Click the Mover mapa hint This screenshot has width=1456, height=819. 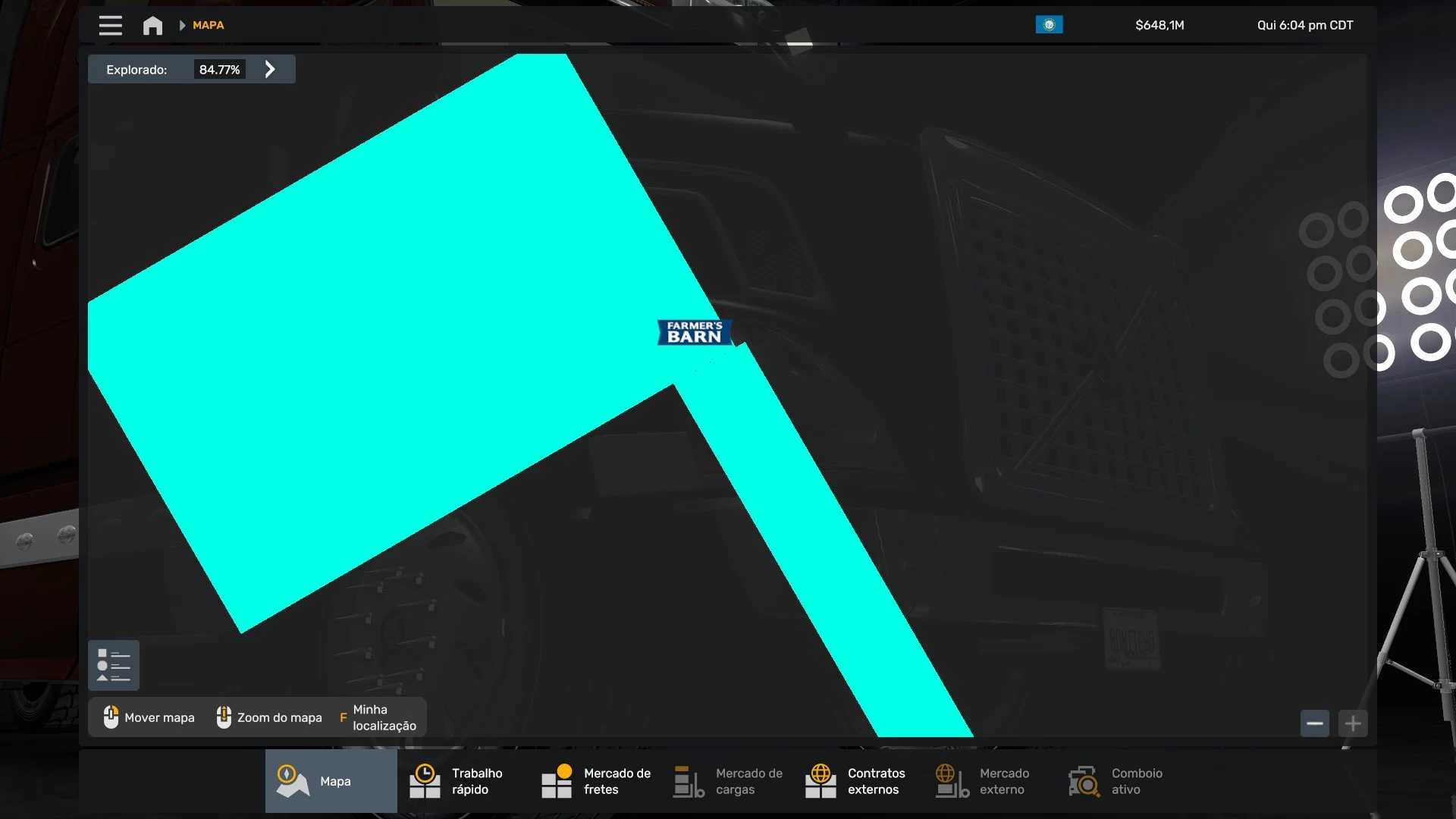tap(149, 717)
